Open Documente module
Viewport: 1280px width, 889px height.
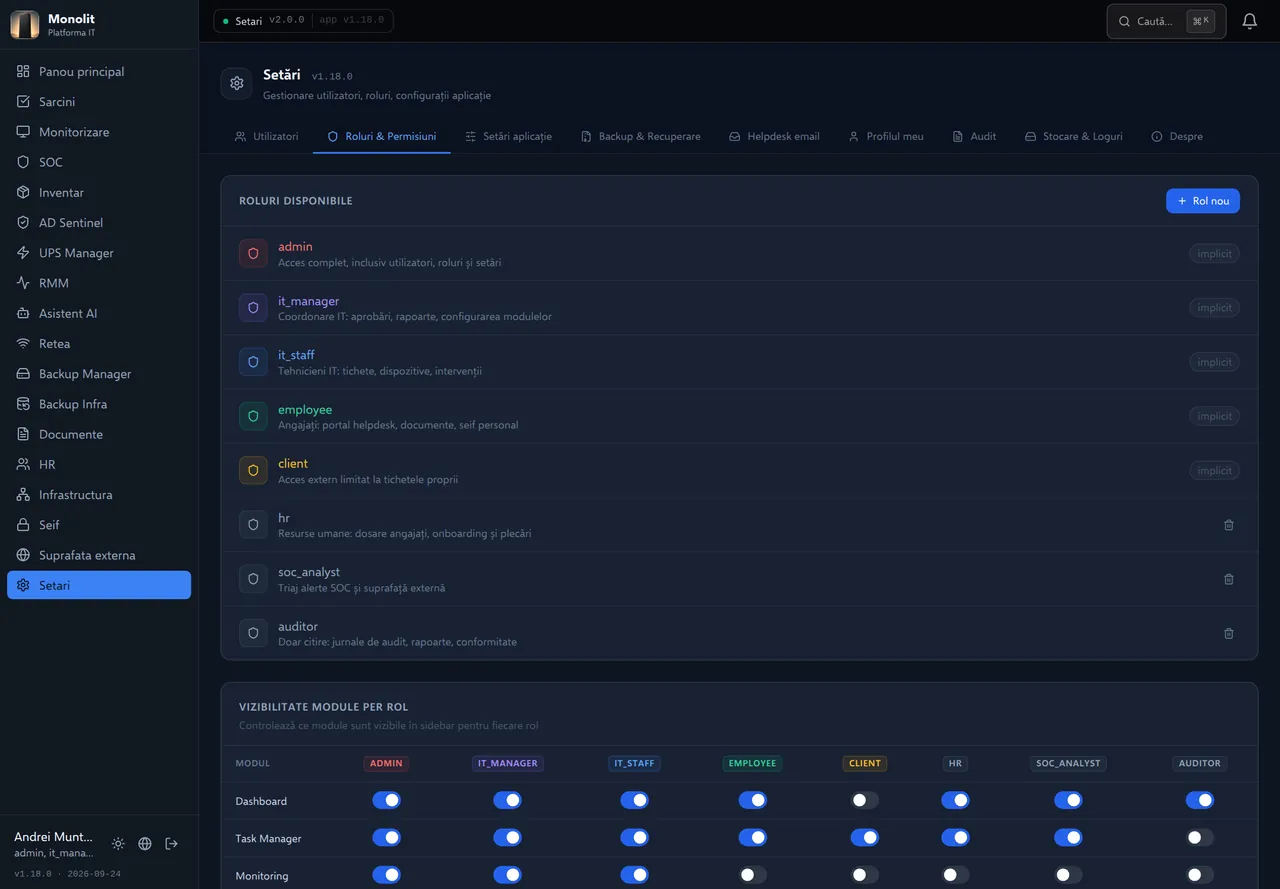pos(99,434)
